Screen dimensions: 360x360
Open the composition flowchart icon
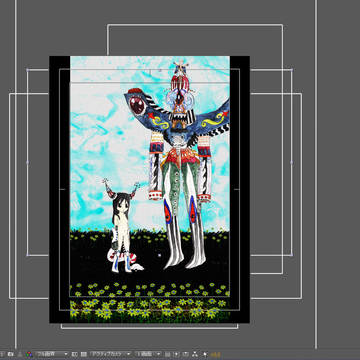coord(195,354)
